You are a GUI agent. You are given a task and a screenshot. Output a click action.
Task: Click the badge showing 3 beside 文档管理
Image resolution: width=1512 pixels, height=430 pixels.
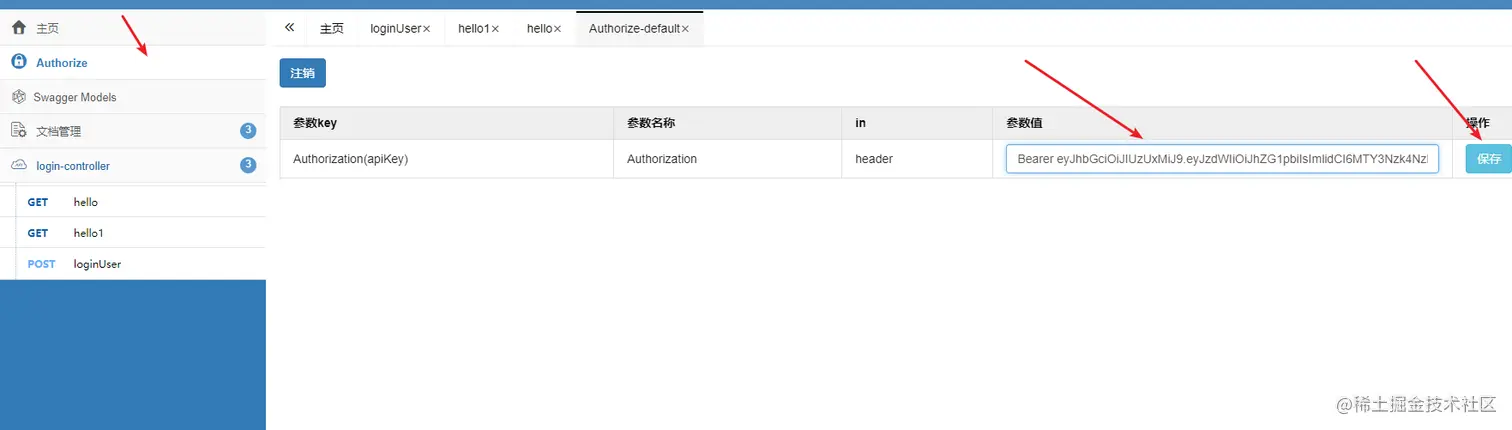[248, 131]
